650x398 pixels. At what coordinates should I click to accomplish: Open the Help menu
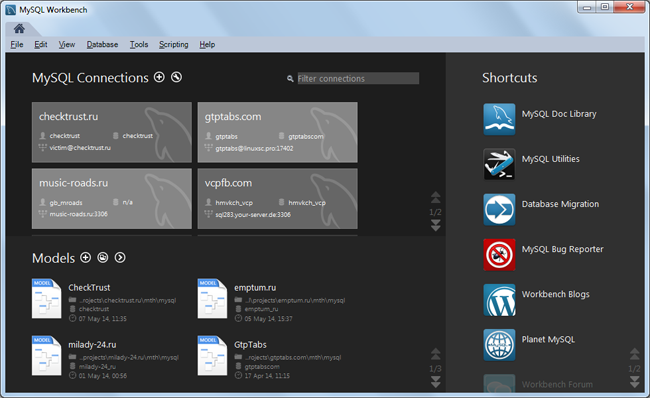coord(207,44)
